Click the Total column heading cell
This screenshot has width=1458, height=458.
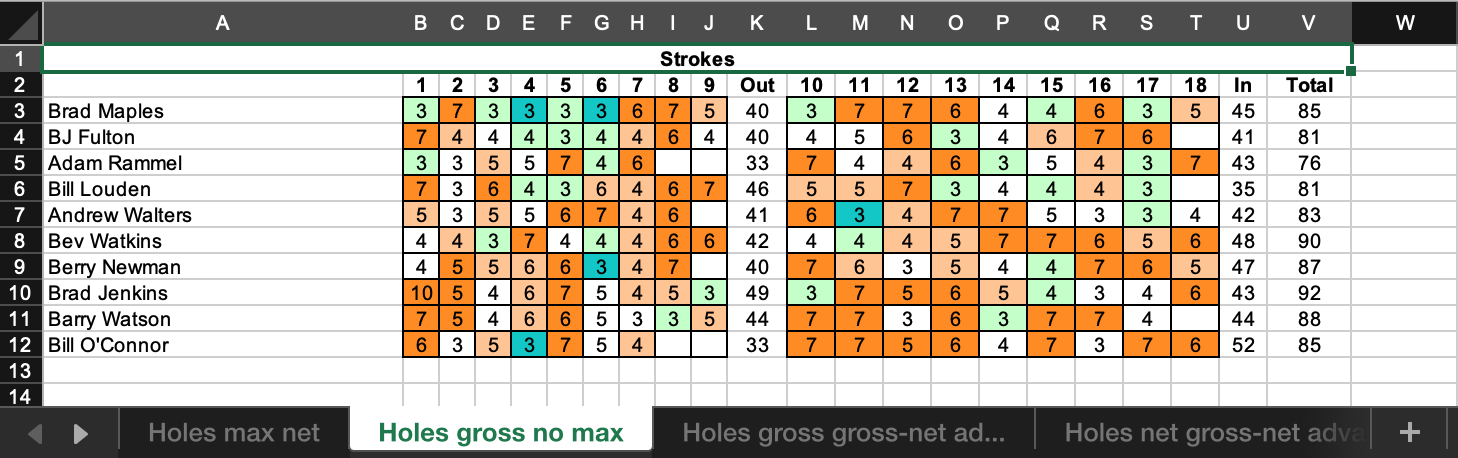(x=1309, y=85)
